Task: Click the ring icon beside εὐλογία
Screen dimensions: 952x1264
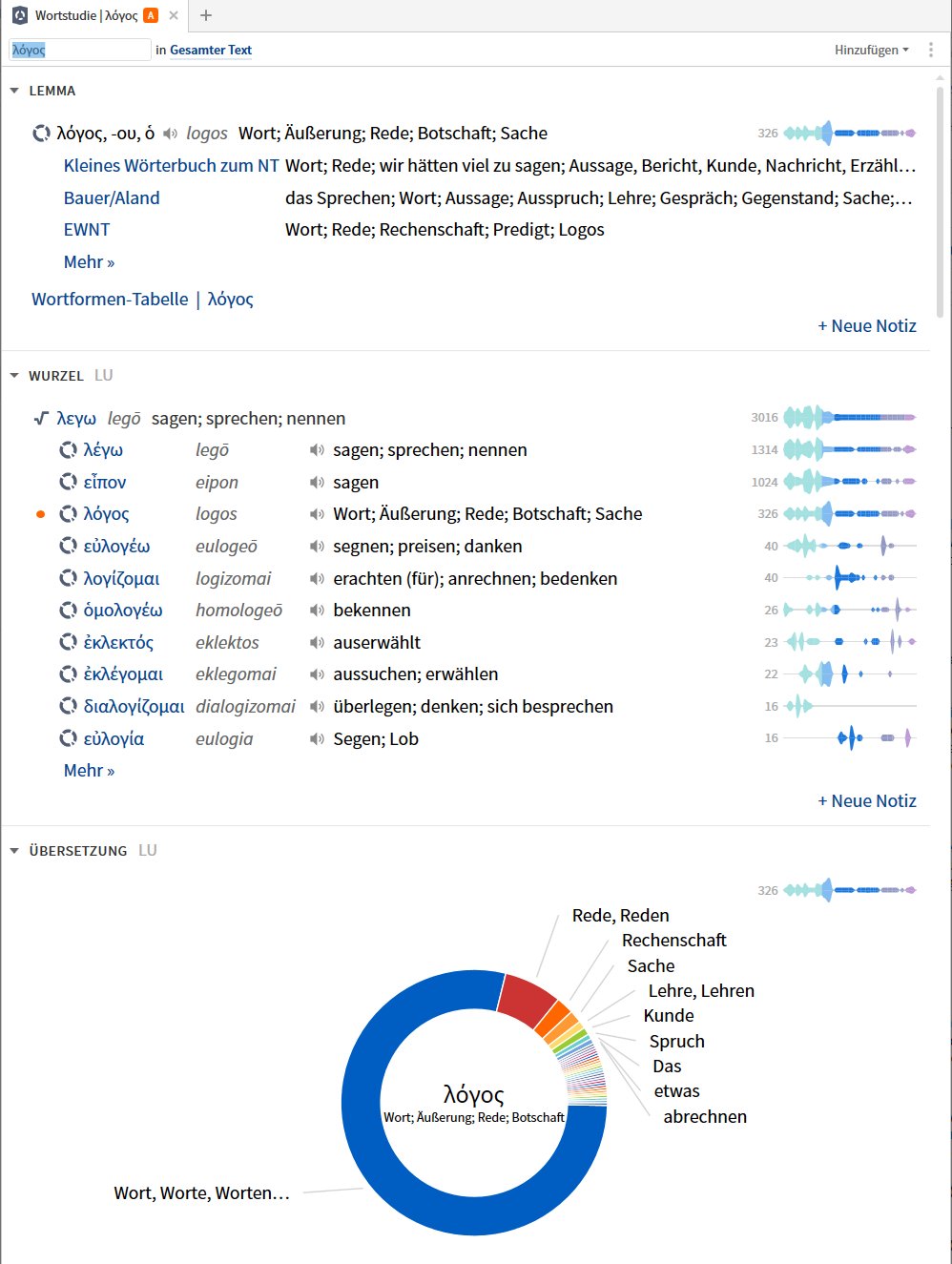Action: (x=68, y=739)
